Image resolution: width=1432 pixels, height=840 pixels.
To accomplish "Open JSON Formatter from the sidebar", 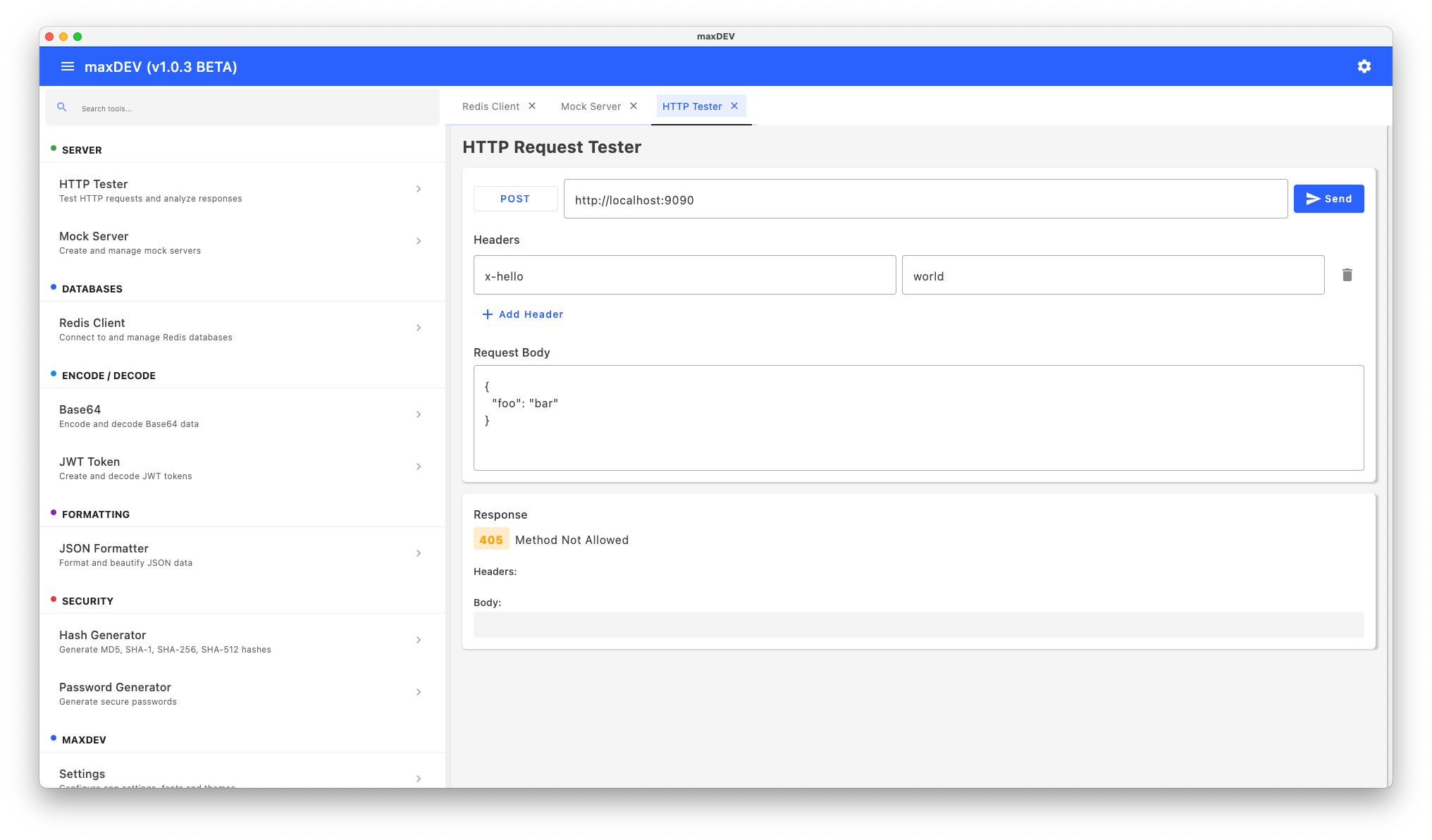I will pyautogui.click(x=242, y=555).
